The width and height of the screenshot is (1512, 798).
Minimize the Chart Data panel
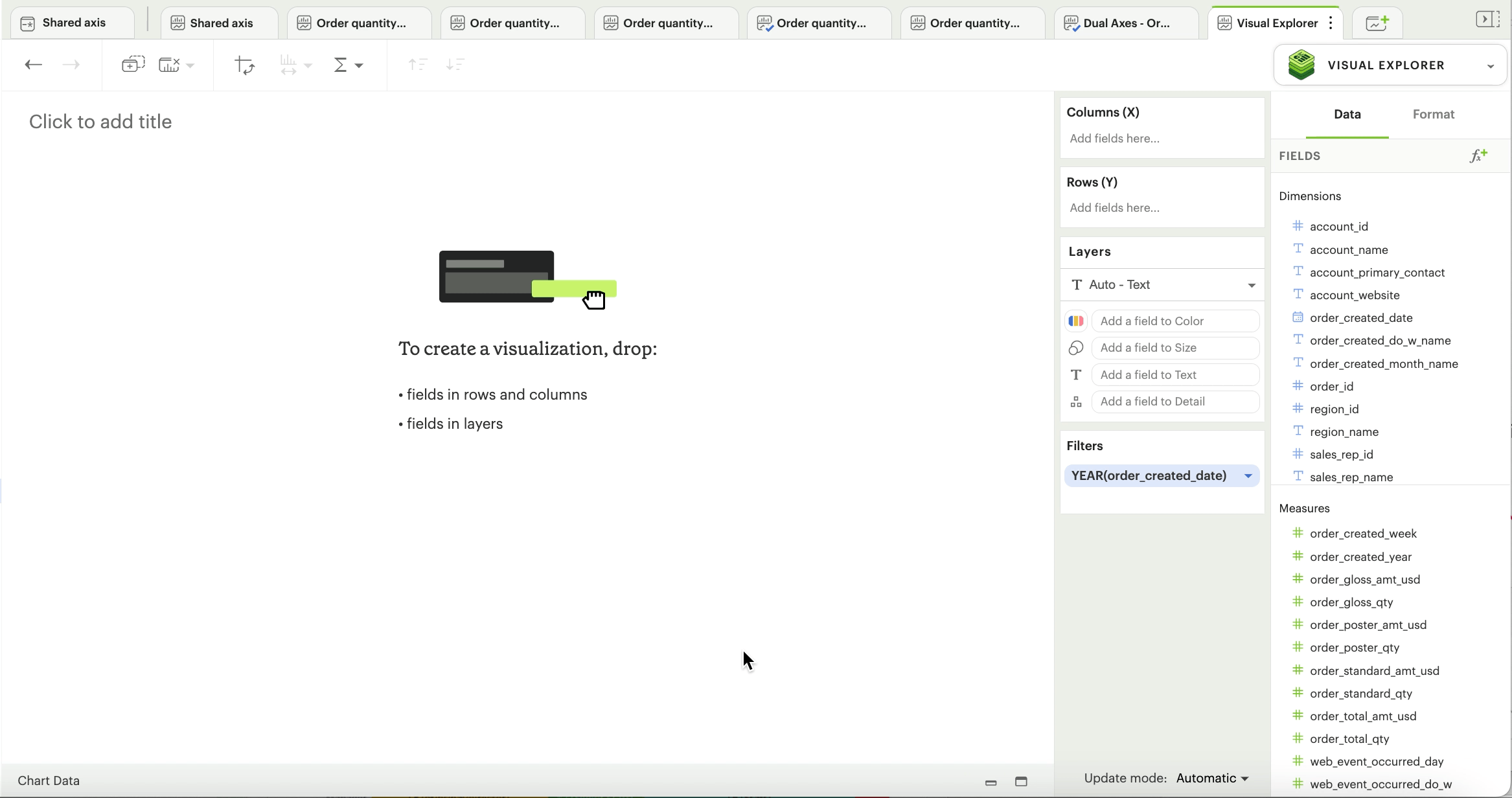point(991,782)
